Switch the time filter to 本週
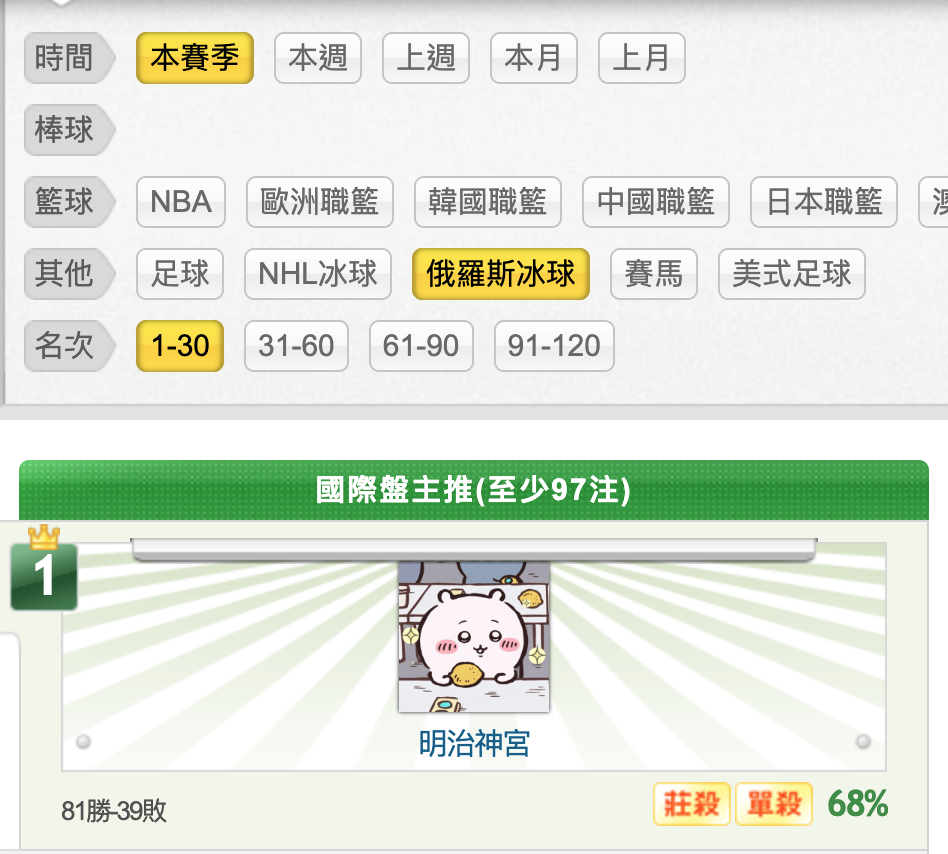Screen dimensions: 948x854 [318, 58]
